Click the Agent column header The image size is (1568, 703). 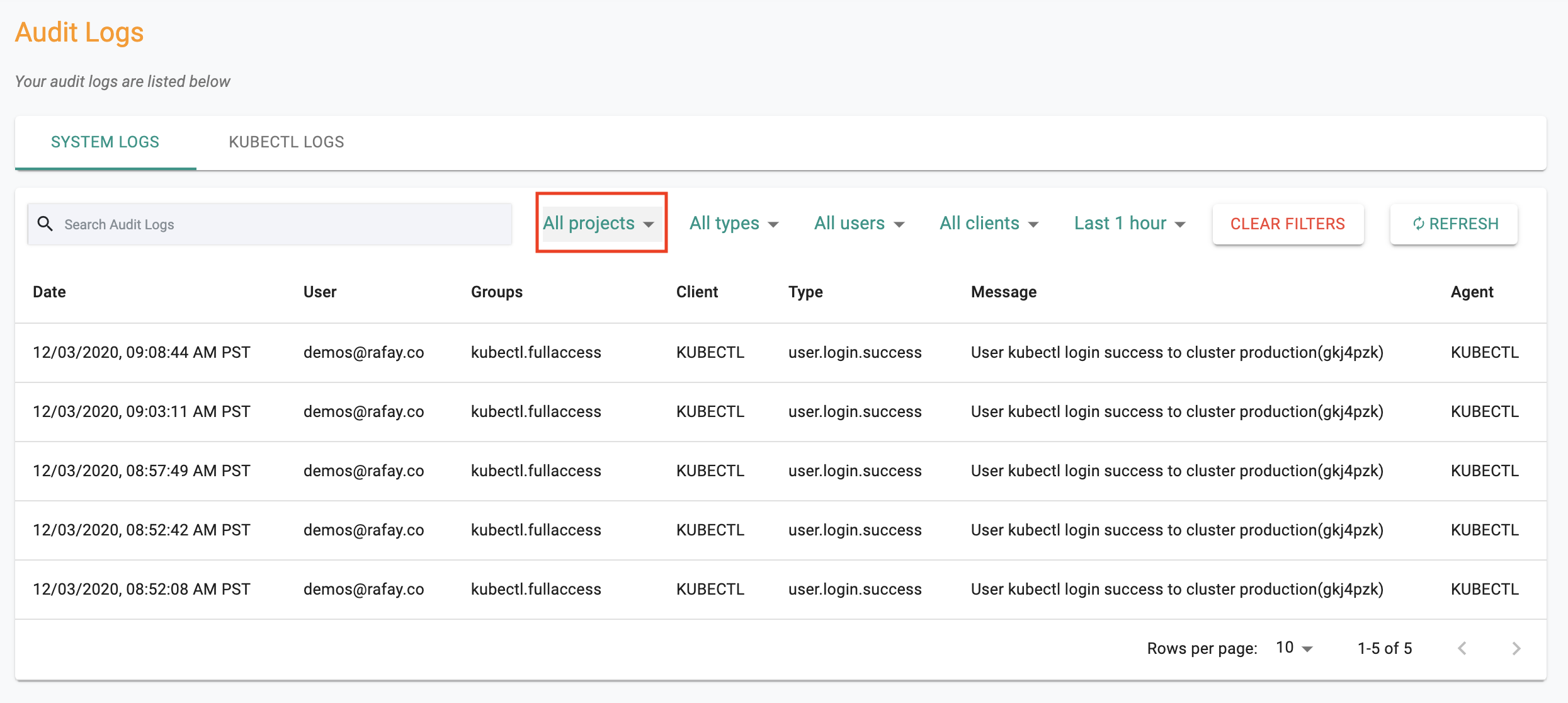coord(1472,292)
